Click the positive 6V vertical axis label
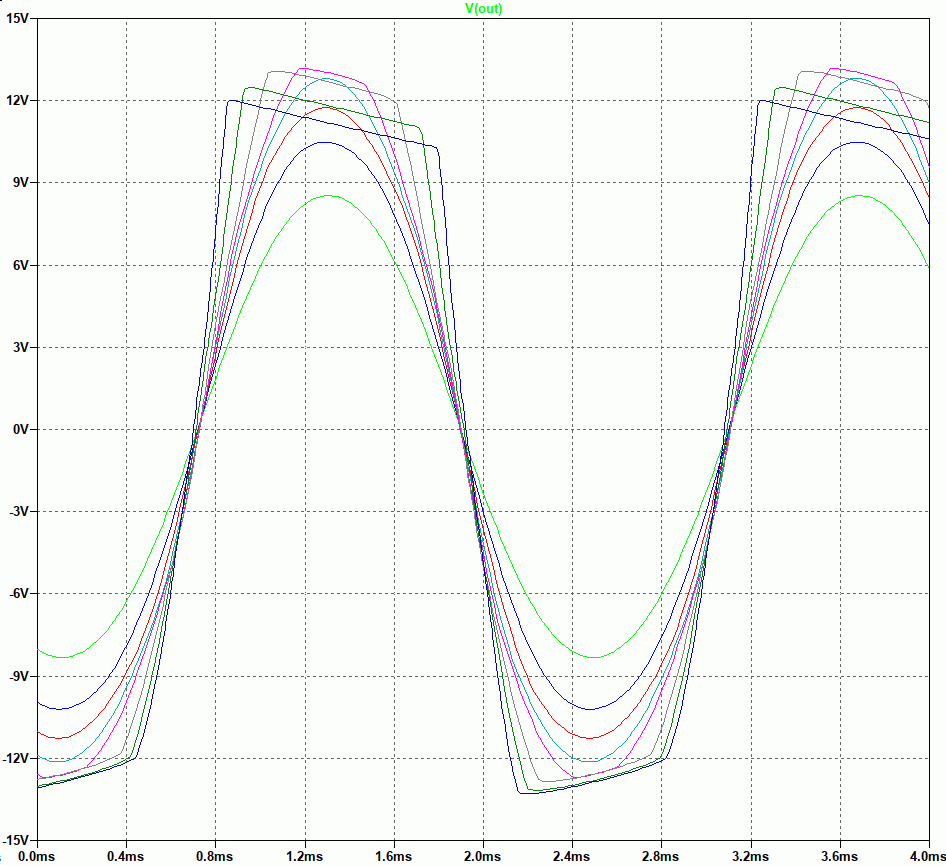The width and height of the screenshot is (946, 866). pyautogui.click(x=21, y=265)
